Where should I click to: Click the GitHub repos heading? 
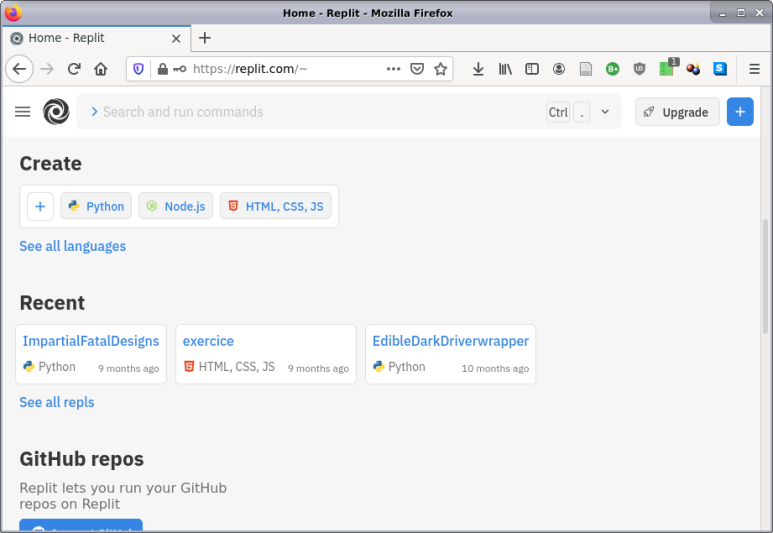click(x=82, y=459)
